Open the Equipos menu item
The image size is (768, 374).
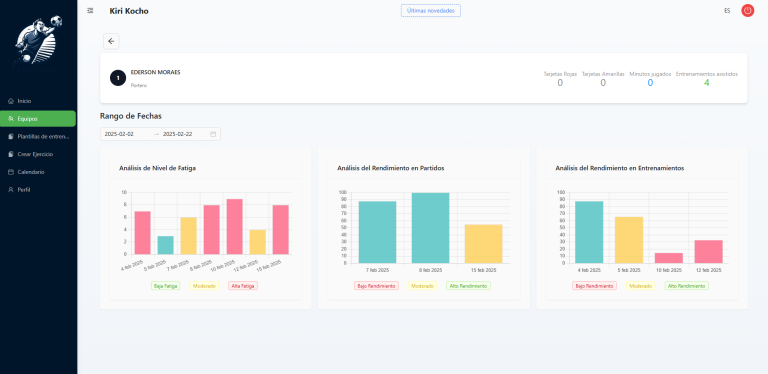(x=38, y=118)
